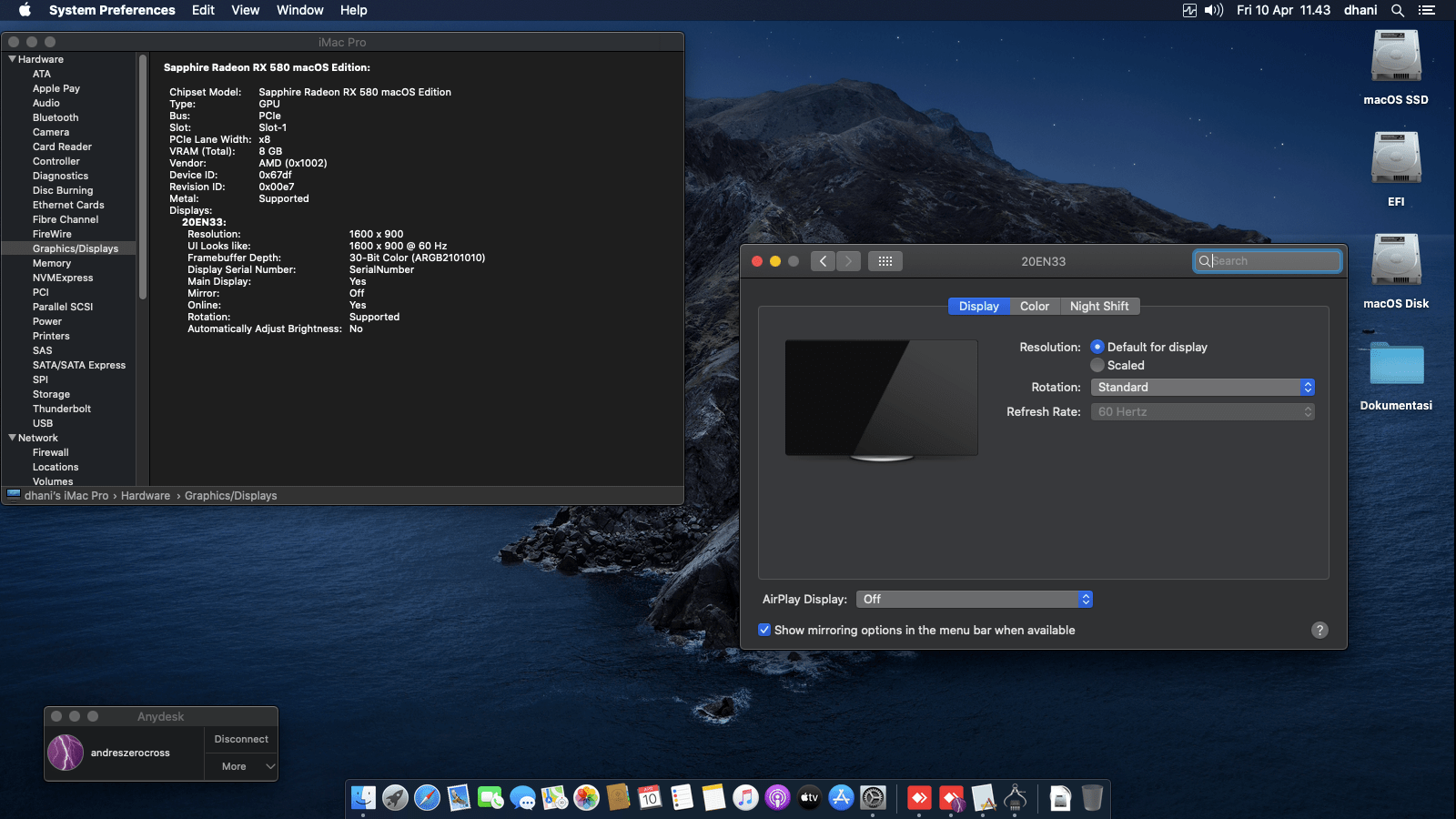
Task: Click the volume icon in menu bar
Action: (1214, 10)
